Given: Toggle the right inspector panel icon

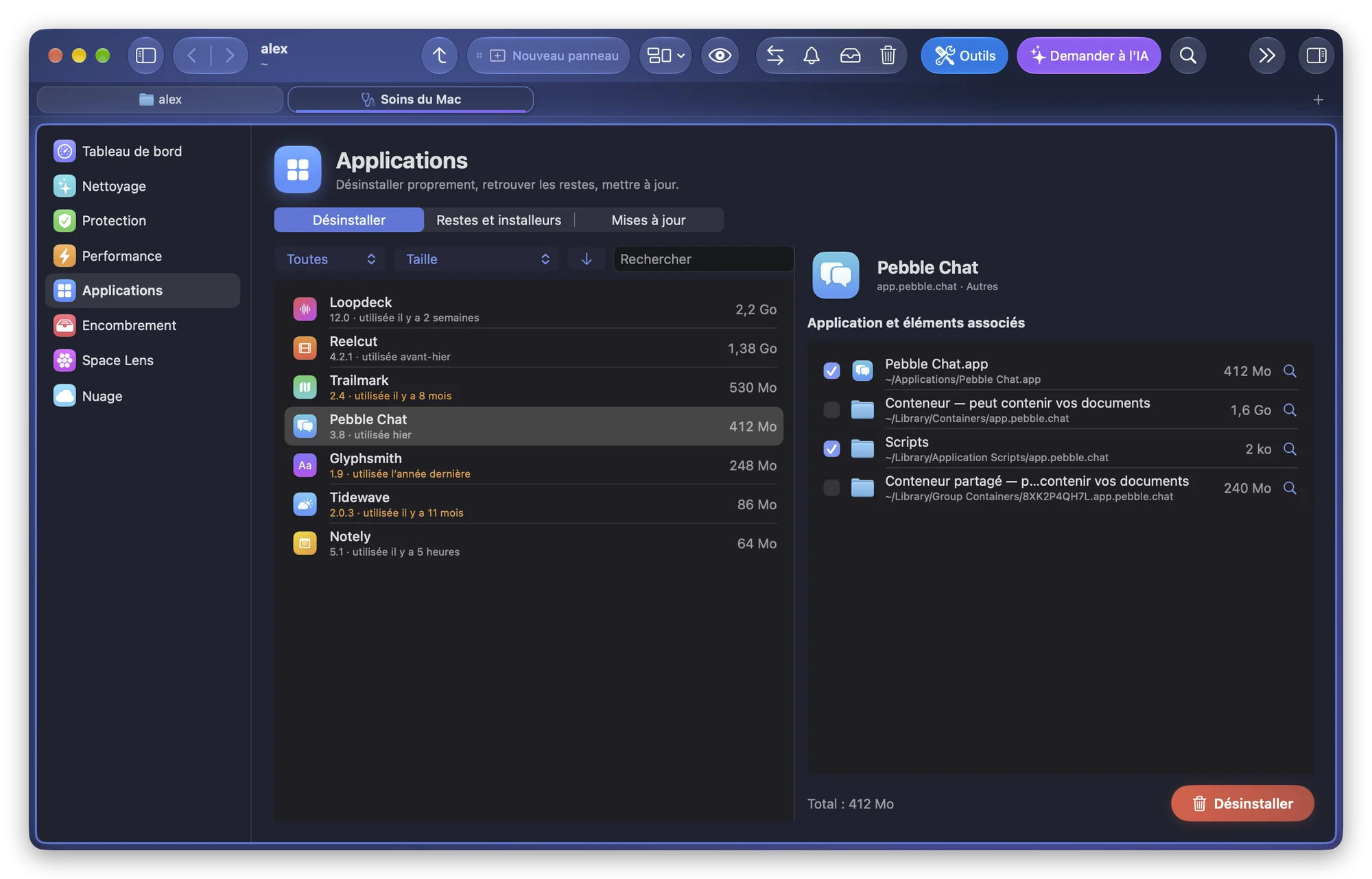Looking at the screenshot, I should click(x=1316, y=56).
